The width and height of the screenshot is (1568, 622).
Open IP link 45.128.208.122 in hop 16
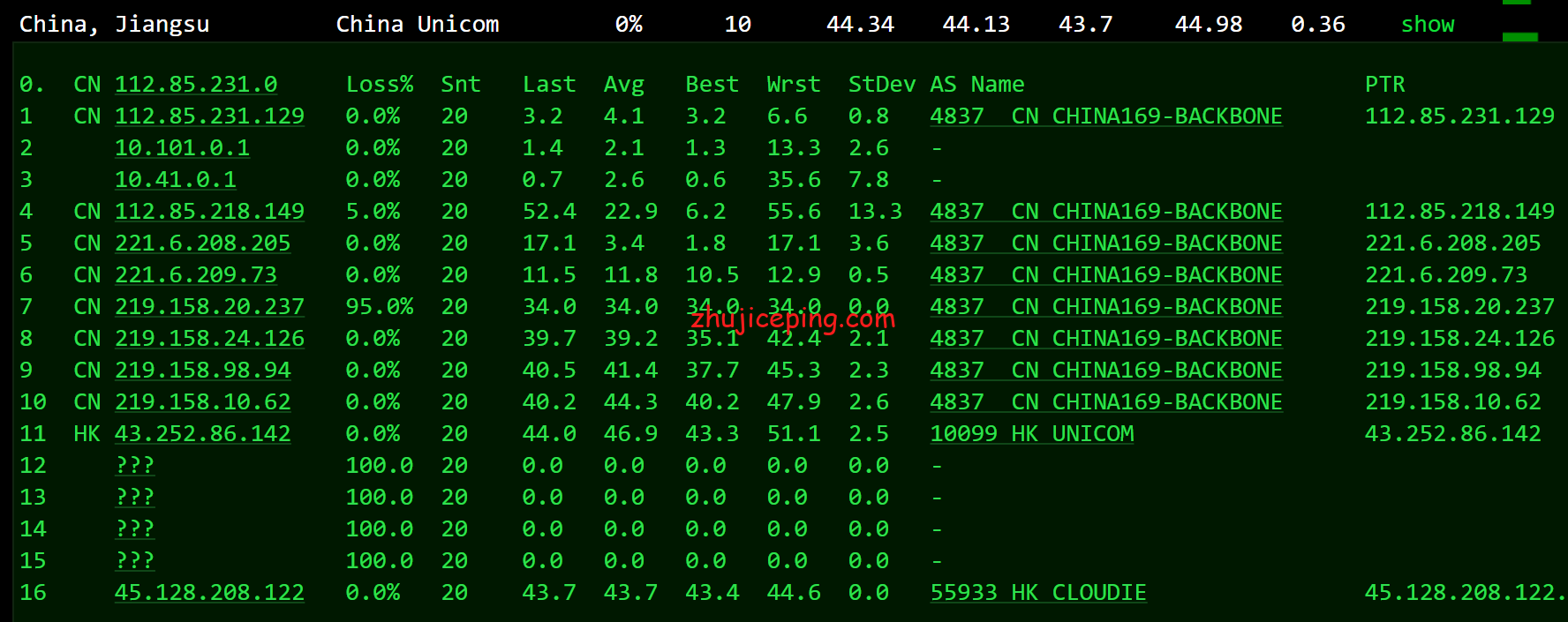[209, 592]
